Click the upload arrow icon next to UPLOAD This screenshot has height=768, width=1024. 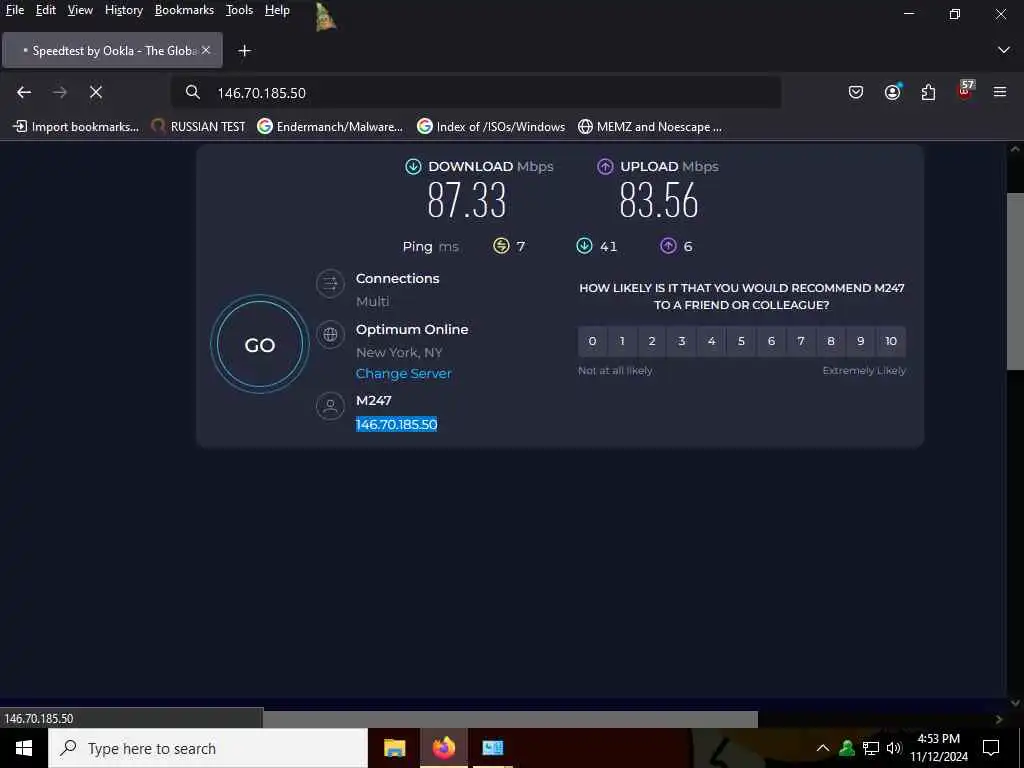pos(605,167)
